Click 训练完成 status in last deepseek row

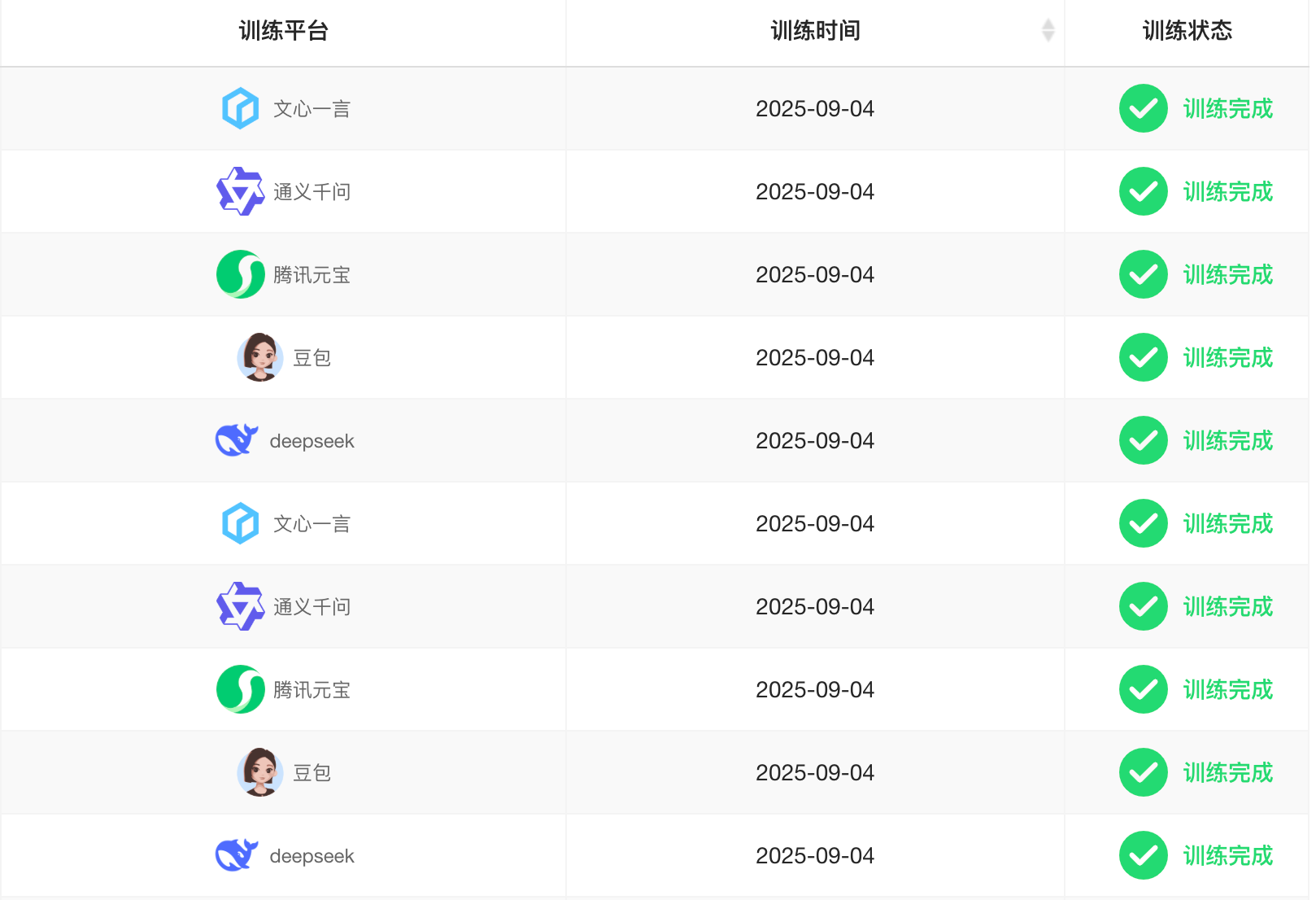coord(1228,856)
